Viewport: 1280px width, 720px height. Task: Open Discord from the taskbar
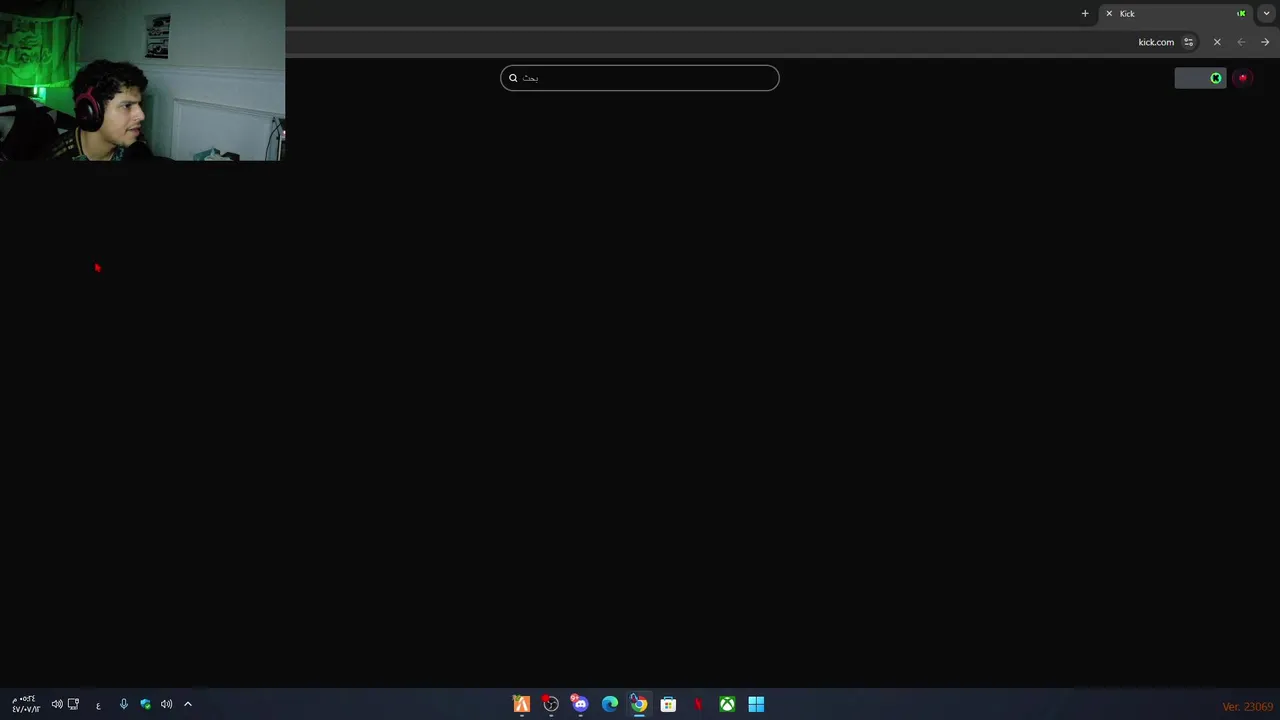[580, 704]
